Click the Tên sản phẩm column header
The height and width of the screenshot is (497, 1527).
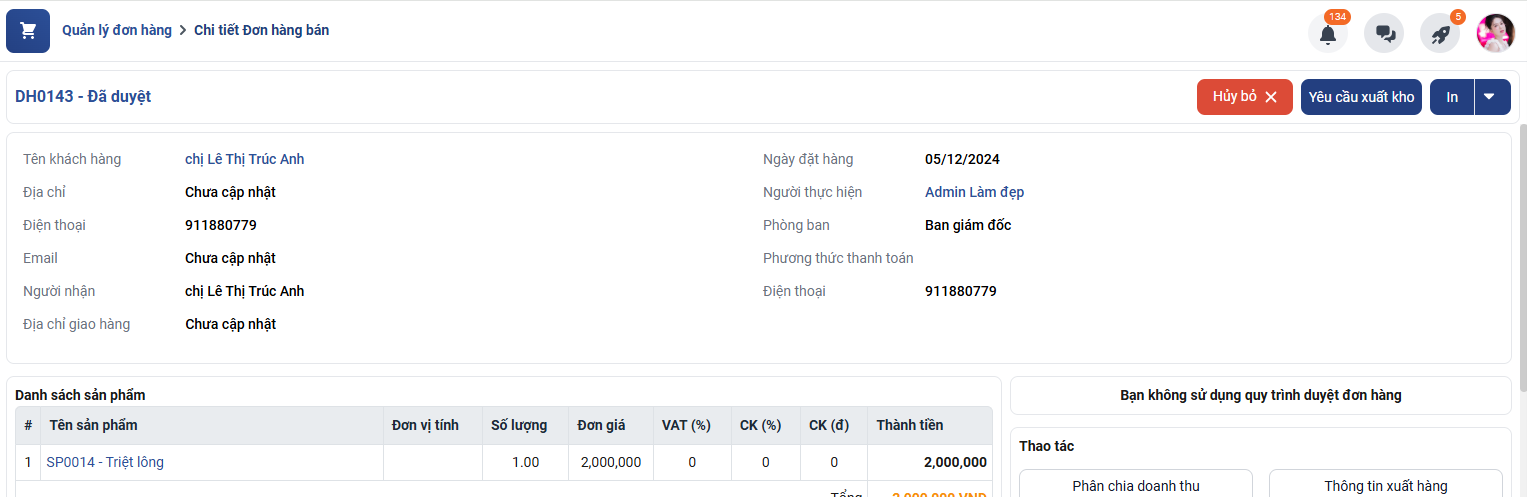tap(94, 425)
